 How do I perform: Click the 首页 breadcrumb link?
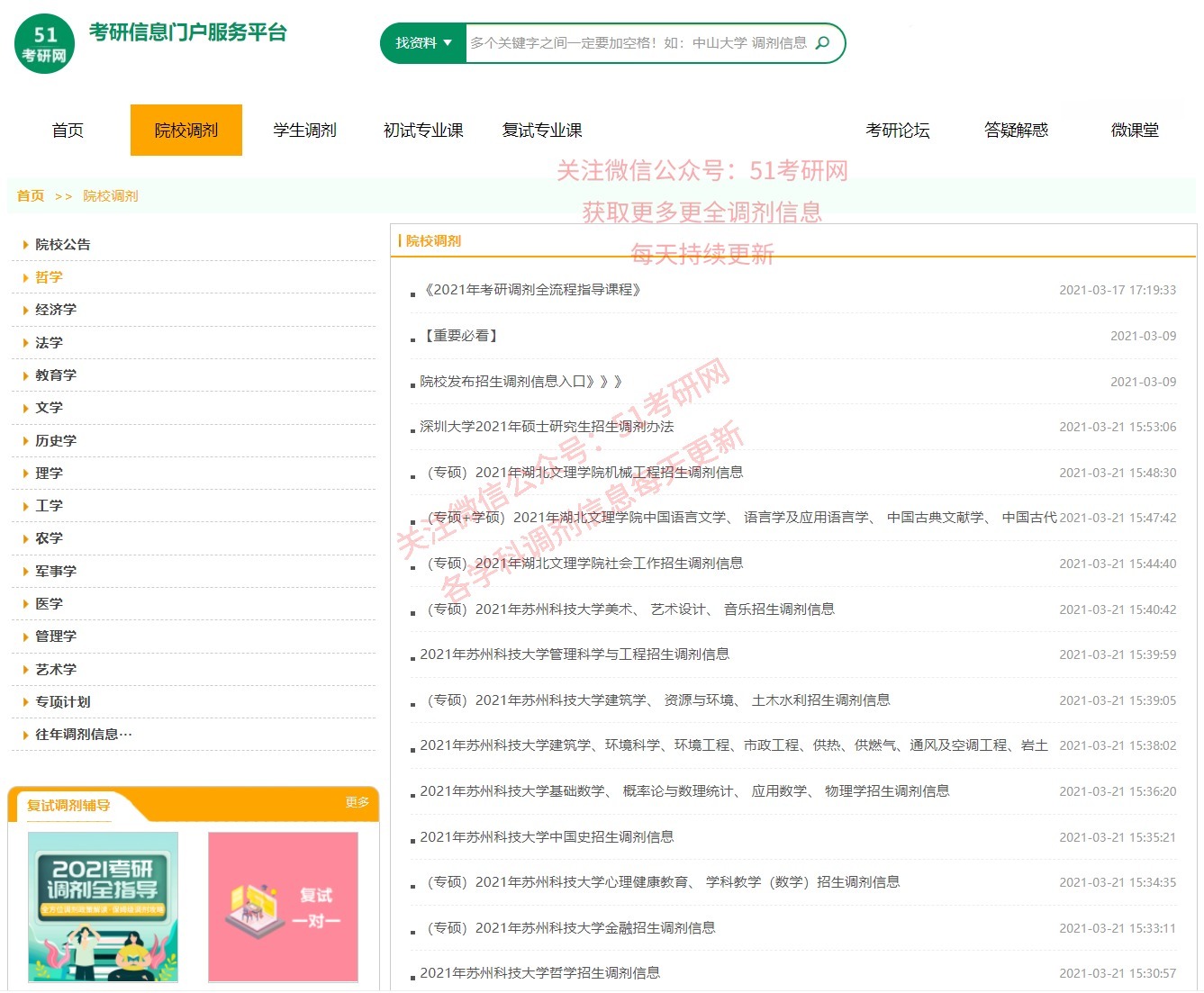30,195
